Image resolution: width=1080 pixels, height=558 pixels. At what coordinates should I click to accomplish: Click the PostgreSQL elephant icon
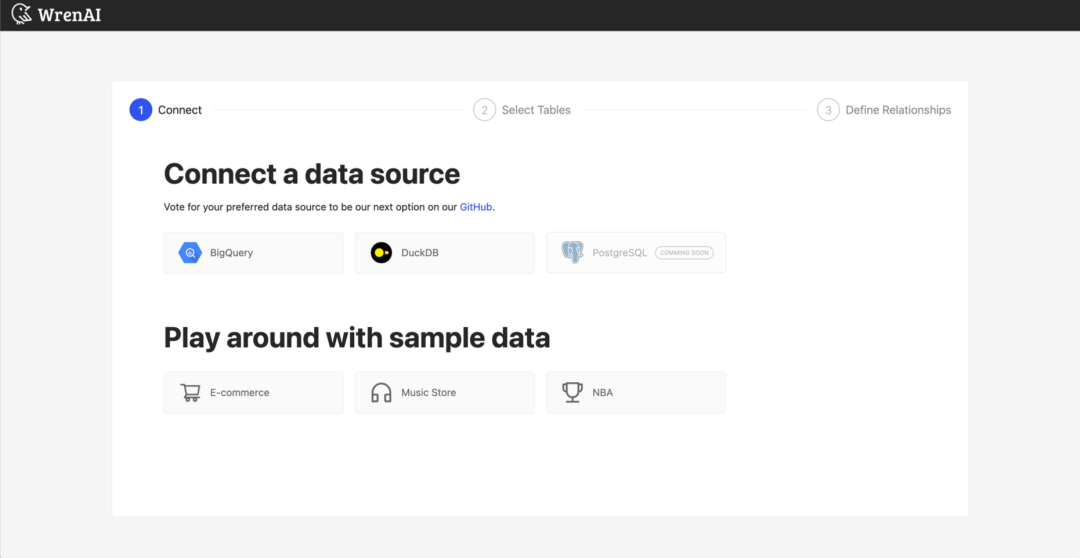(572, 253)
